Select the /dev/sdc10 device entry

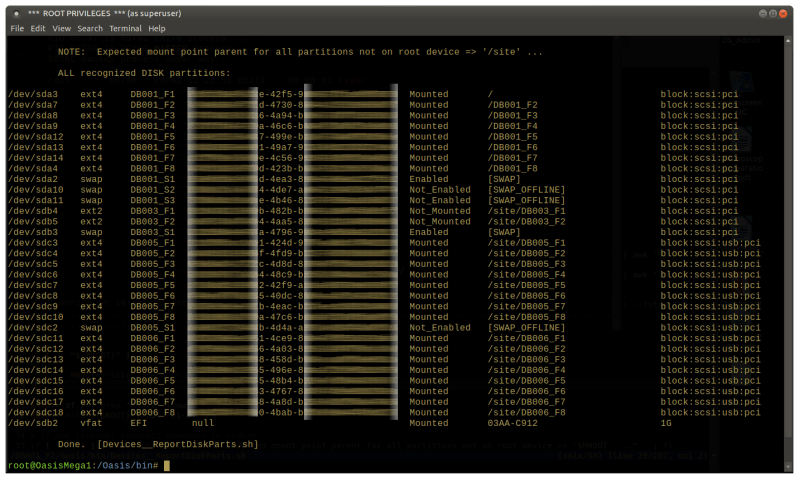coord(36,317)
